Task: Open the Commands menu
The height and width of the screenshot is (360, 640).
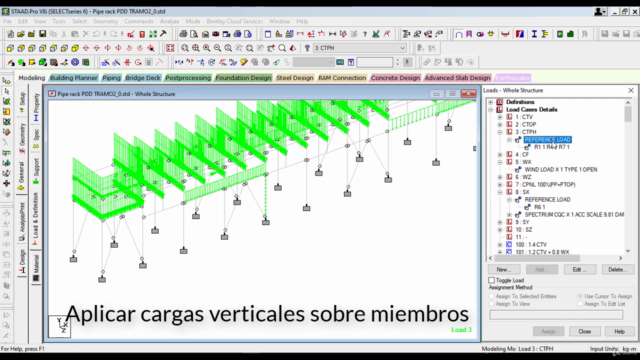Action: click(x=139, y=21)
